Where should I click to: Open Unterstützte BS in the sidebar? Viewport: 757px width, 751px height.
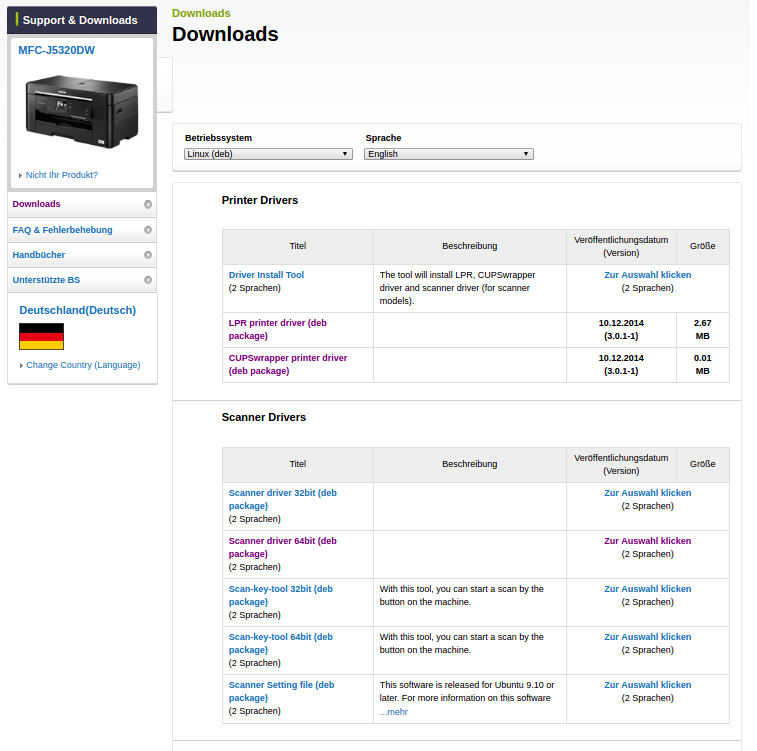[x=82, y=280]
